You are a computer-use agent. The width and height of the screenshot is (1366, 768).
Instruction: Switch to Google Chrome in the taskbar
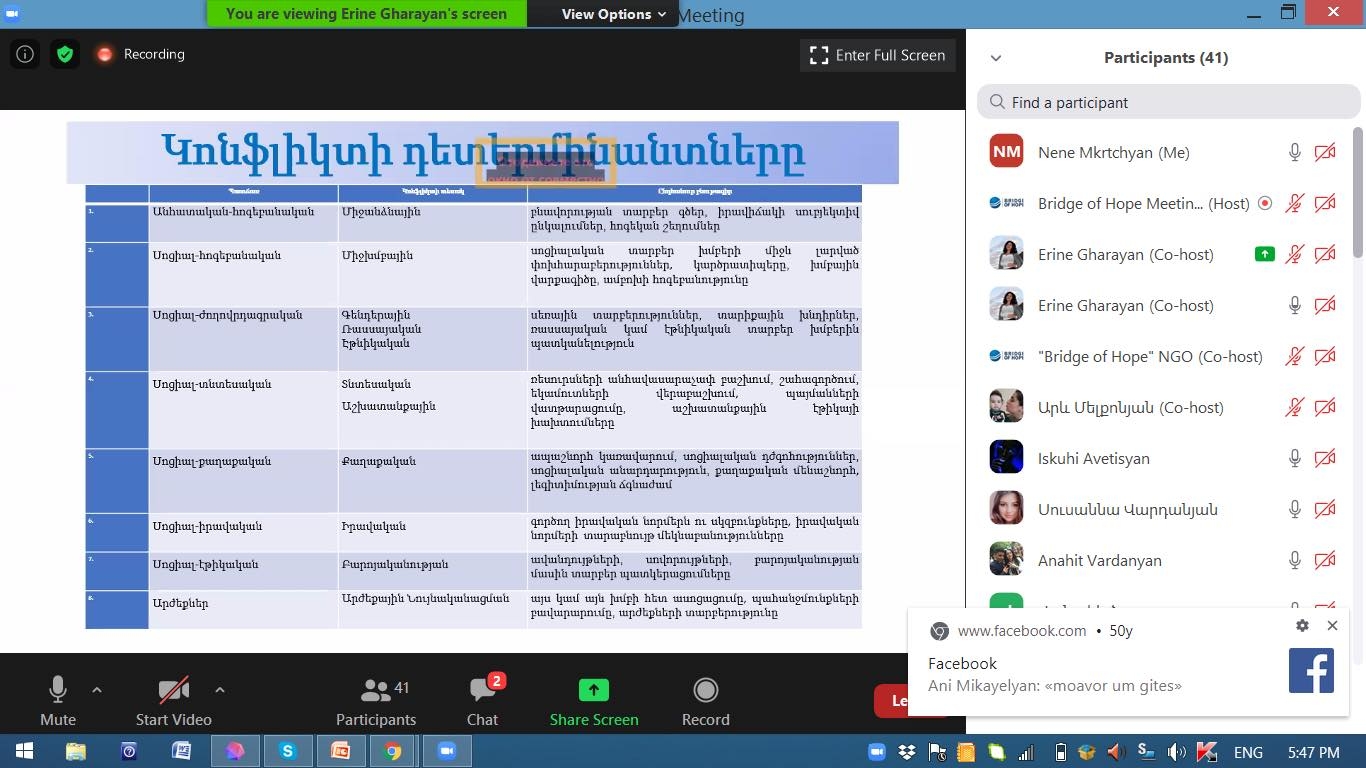392,751
